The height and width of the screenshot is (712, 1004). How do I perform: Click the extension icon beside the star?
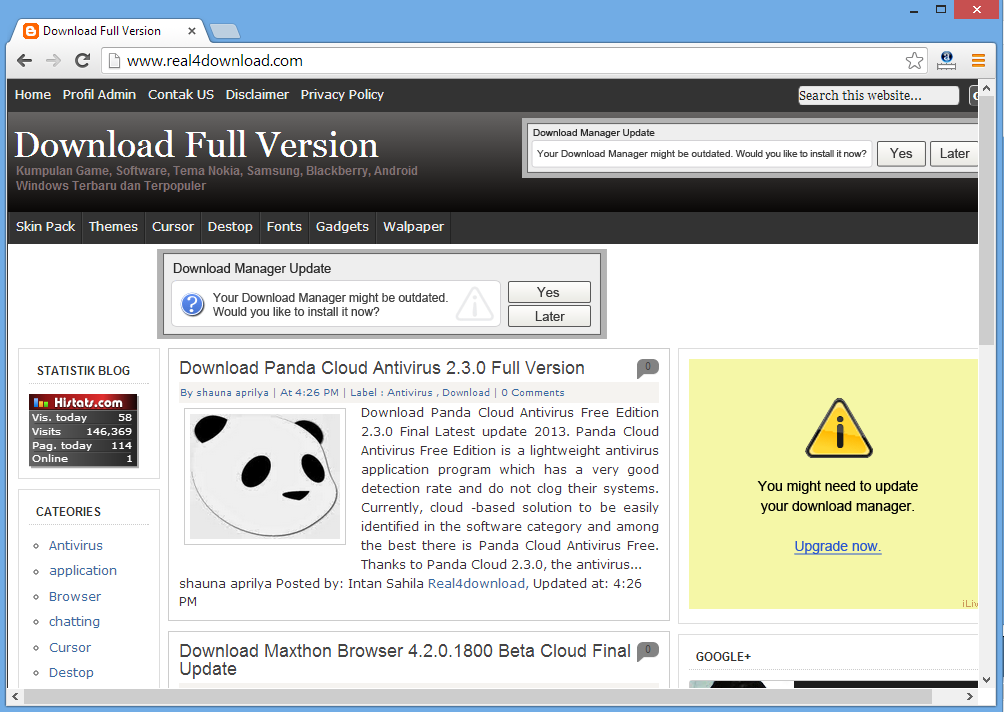(x=946, y=61)
